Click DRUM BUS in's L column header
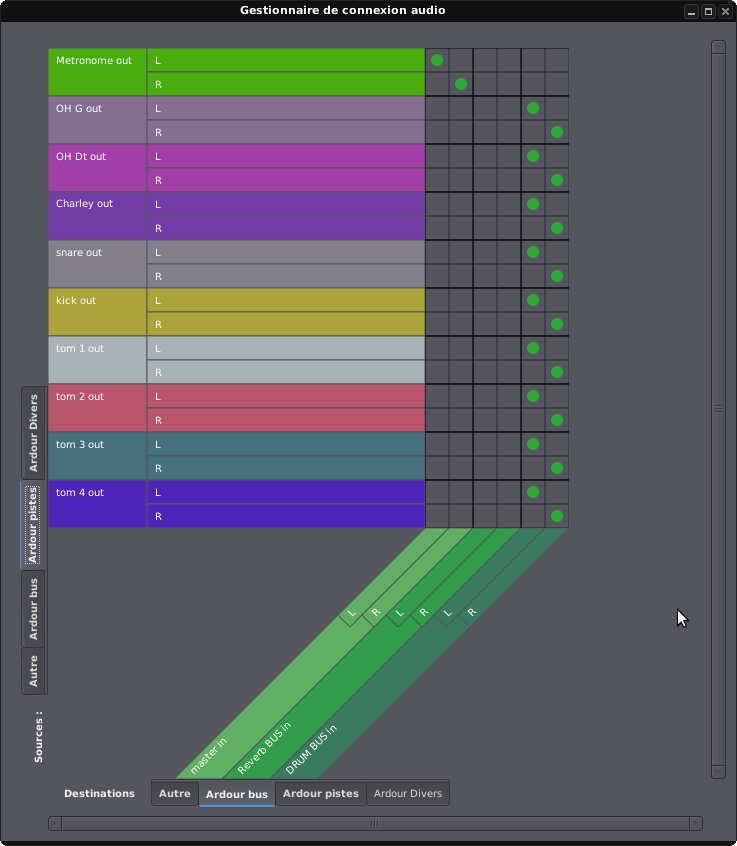Viewport: 737px width, 846px height. (447, 613)
